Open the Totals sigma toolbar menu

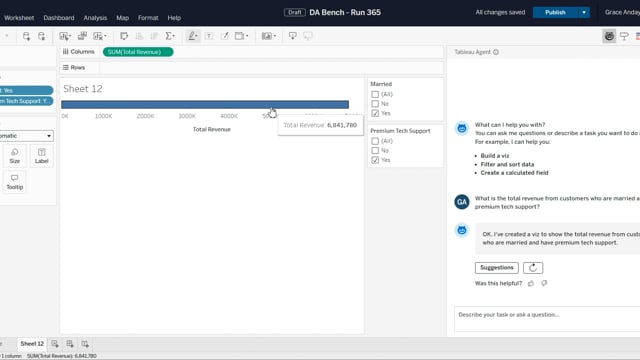tap(170, 36)
